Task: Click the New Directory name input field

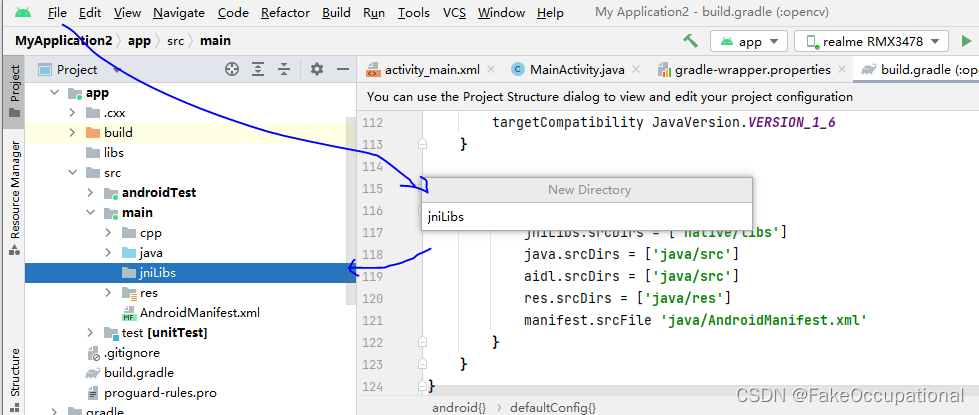Action: tap(587, 217)
